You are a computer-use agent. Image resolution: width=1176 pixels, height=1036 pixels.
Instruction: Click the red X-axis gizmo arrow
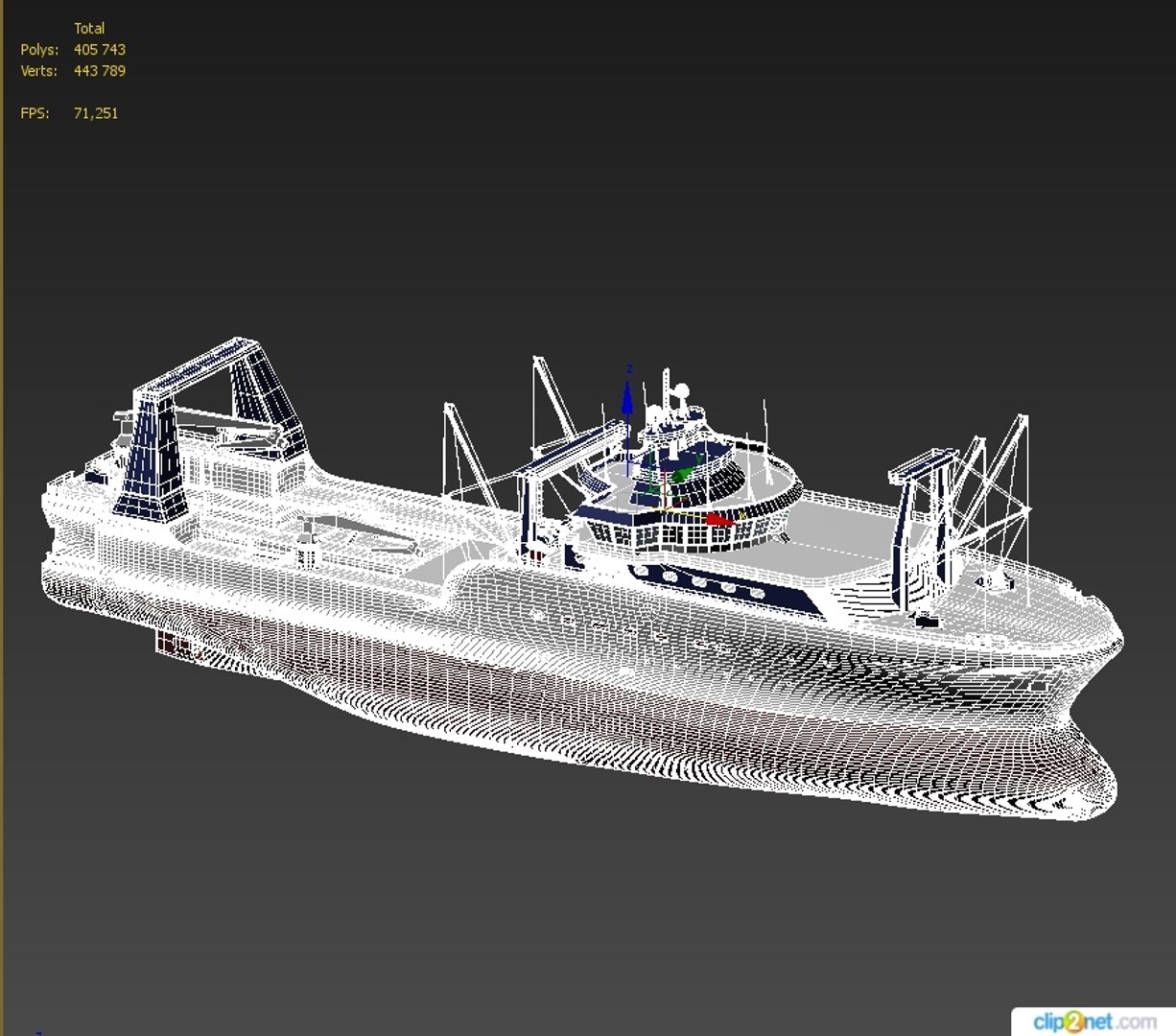(x=719, y=519)
